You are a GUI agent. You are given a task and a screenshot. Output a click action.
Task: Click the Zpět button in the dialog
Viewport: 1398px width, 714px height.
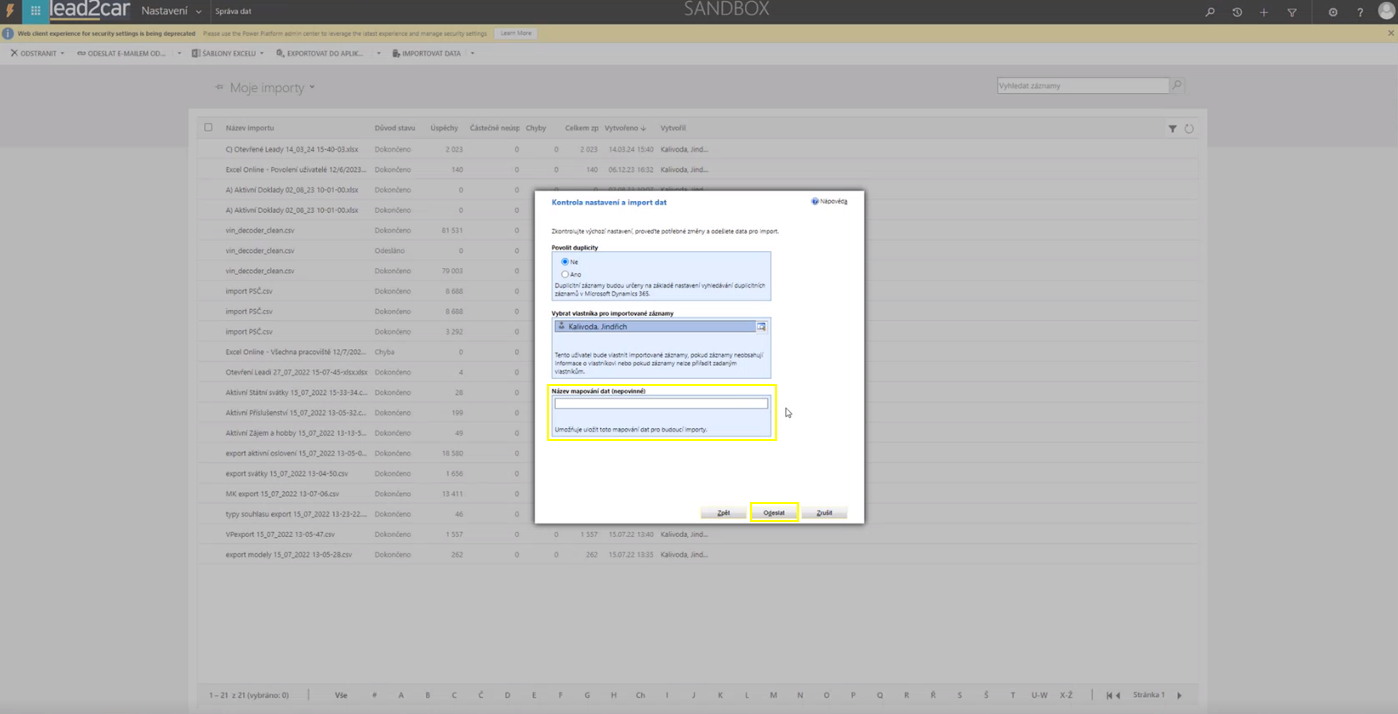(723, 513)
